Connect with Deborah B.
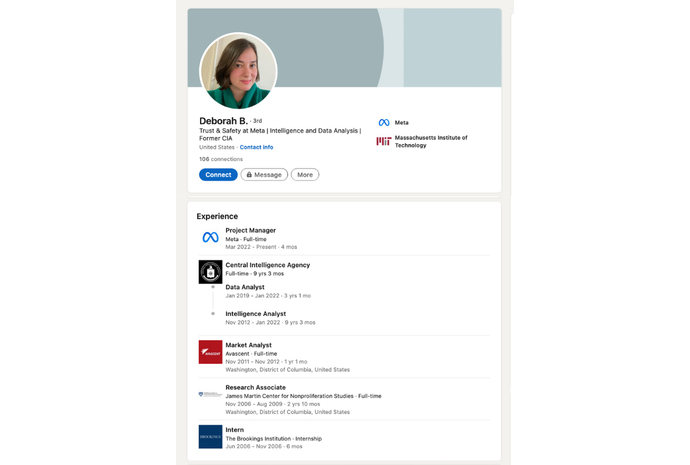 [218, 175]
